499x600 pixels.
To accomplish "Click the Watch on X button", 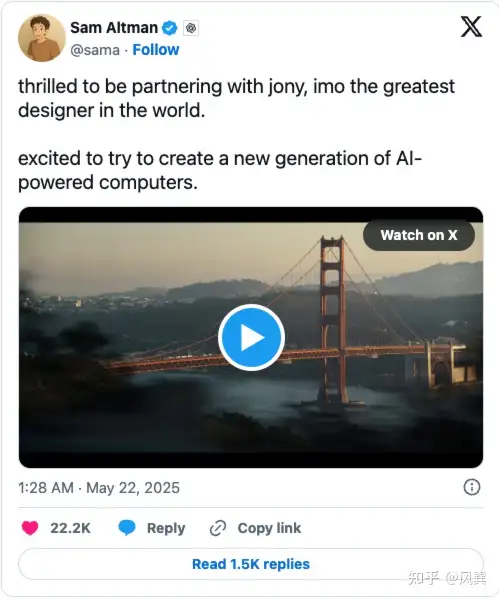I will [x=419, y=235].
